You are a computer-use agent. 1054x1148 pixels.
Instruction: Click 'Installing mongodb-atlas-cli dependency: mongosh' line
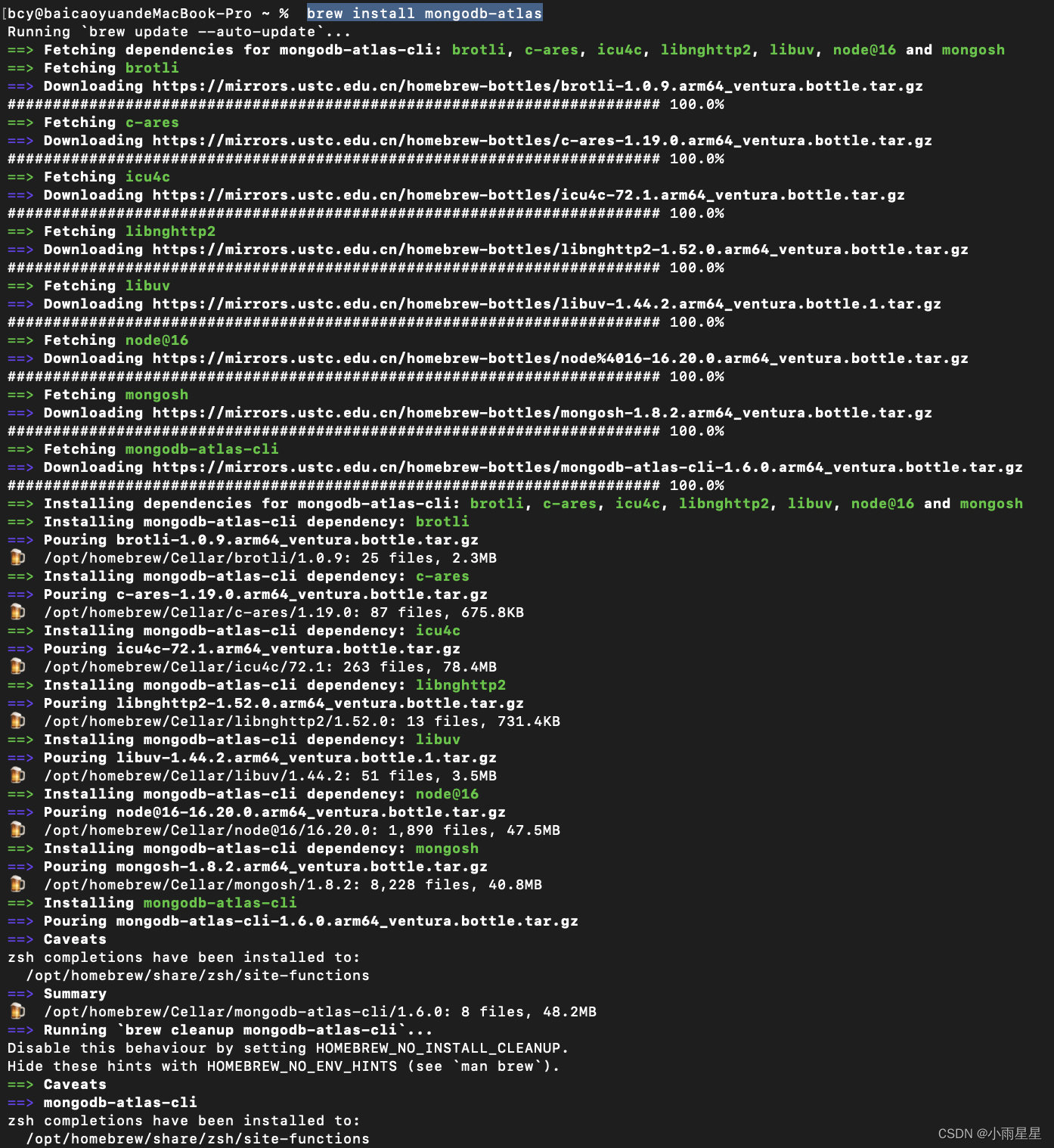click(x=243, y=849)
